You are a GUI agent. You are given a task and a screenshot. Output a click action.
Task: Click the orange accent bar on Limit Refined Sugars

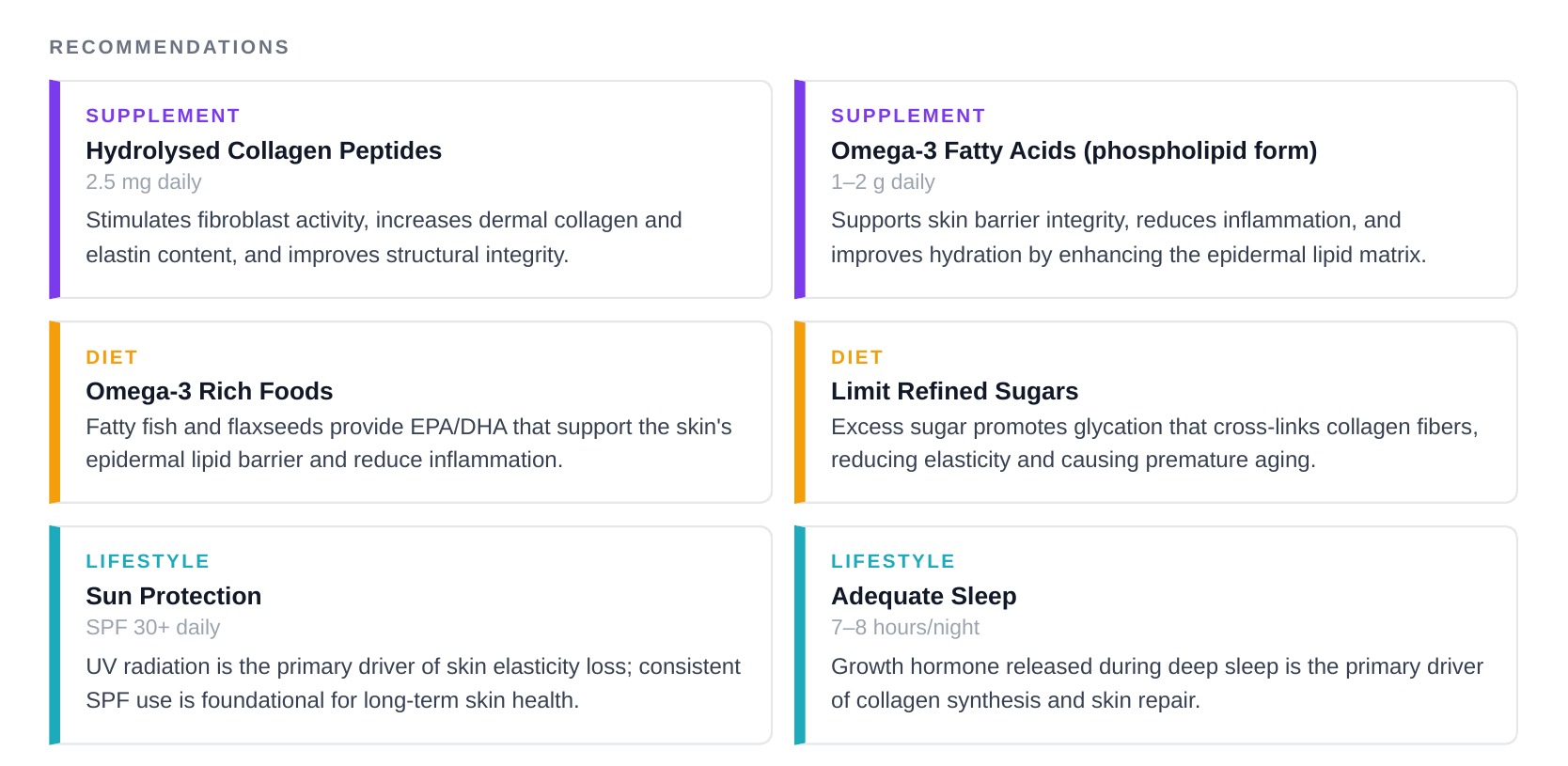point(800,412)
